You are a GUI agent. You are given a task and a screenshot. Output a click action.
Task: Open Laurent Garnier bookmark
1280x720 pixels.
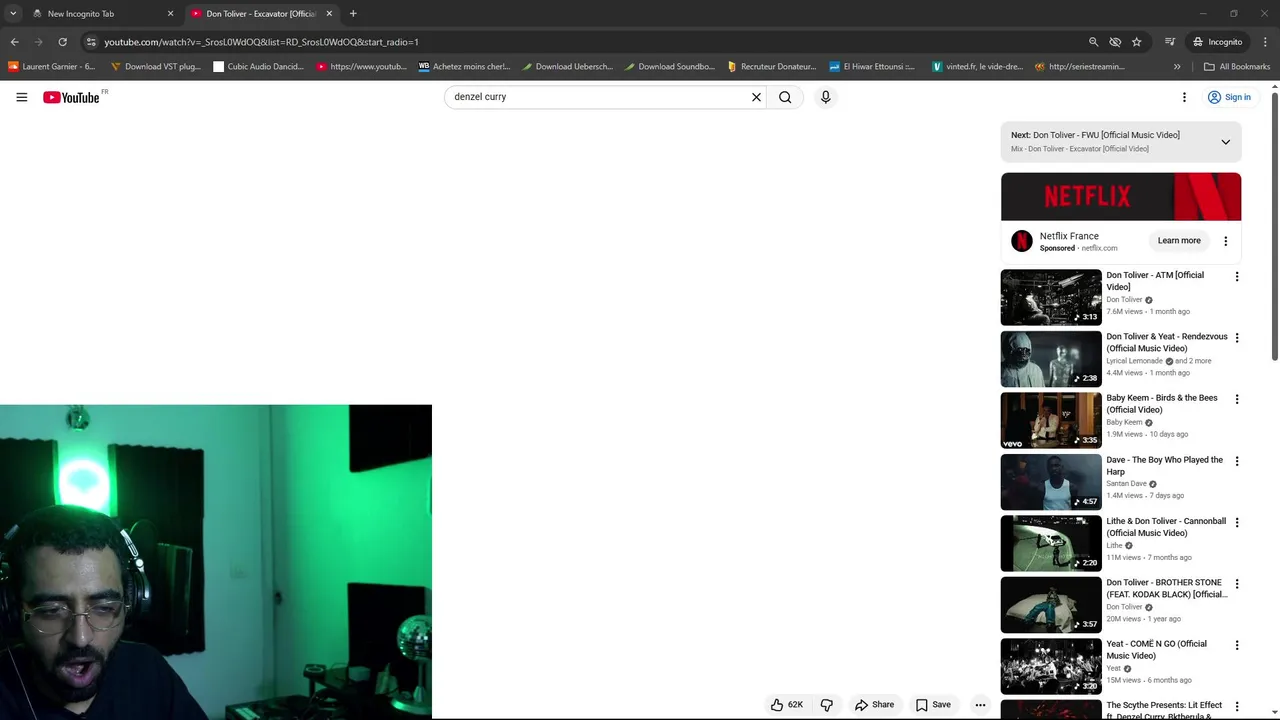point(51,67)
